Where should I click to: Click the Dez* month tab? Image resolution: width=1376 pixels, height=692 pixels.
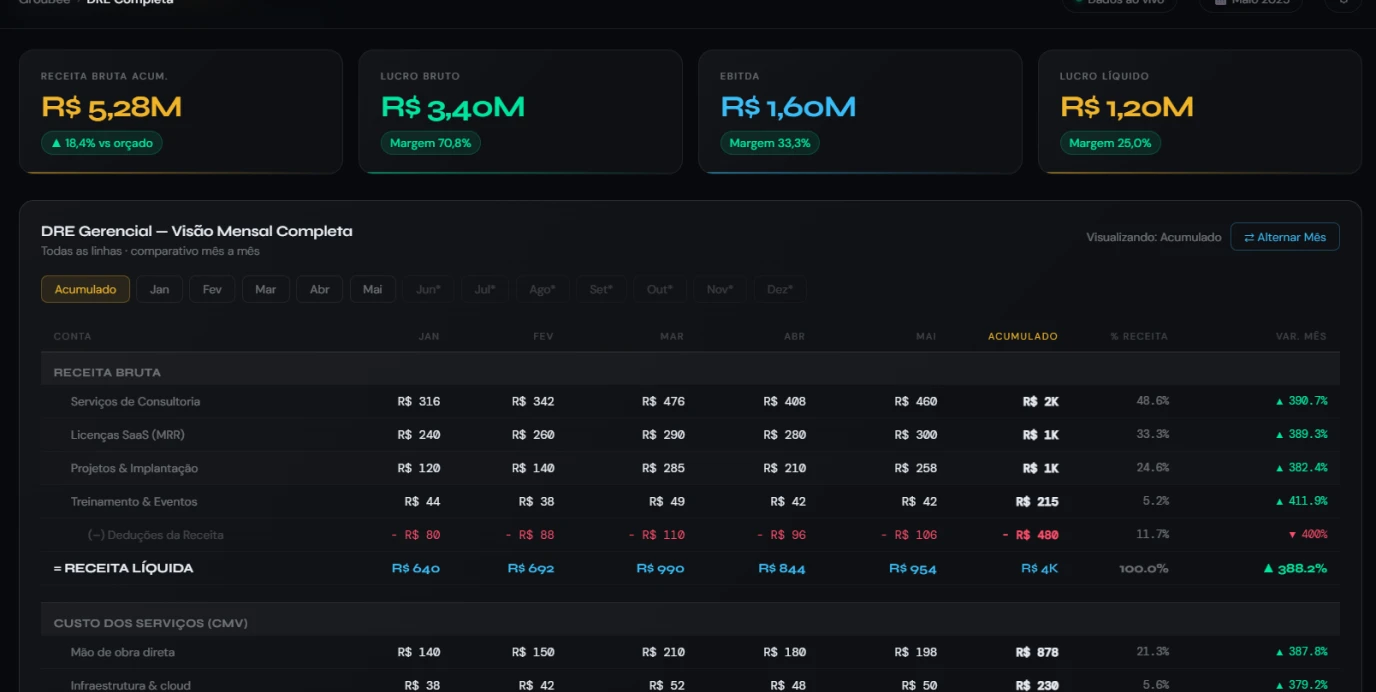779,289
